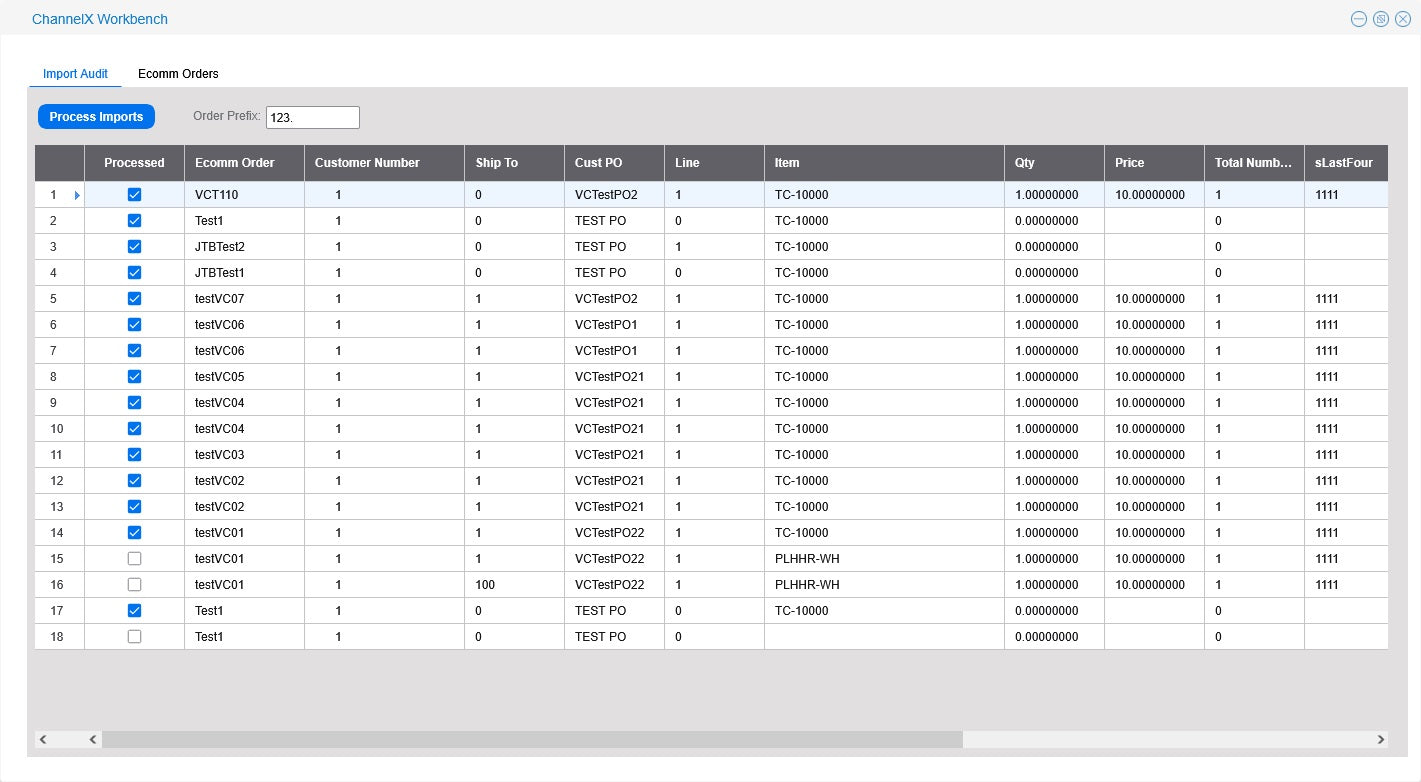Viewport: 1421px width, 782px height.
Task: Check the Processed box in row 15
Action: [x=134, y=559]
